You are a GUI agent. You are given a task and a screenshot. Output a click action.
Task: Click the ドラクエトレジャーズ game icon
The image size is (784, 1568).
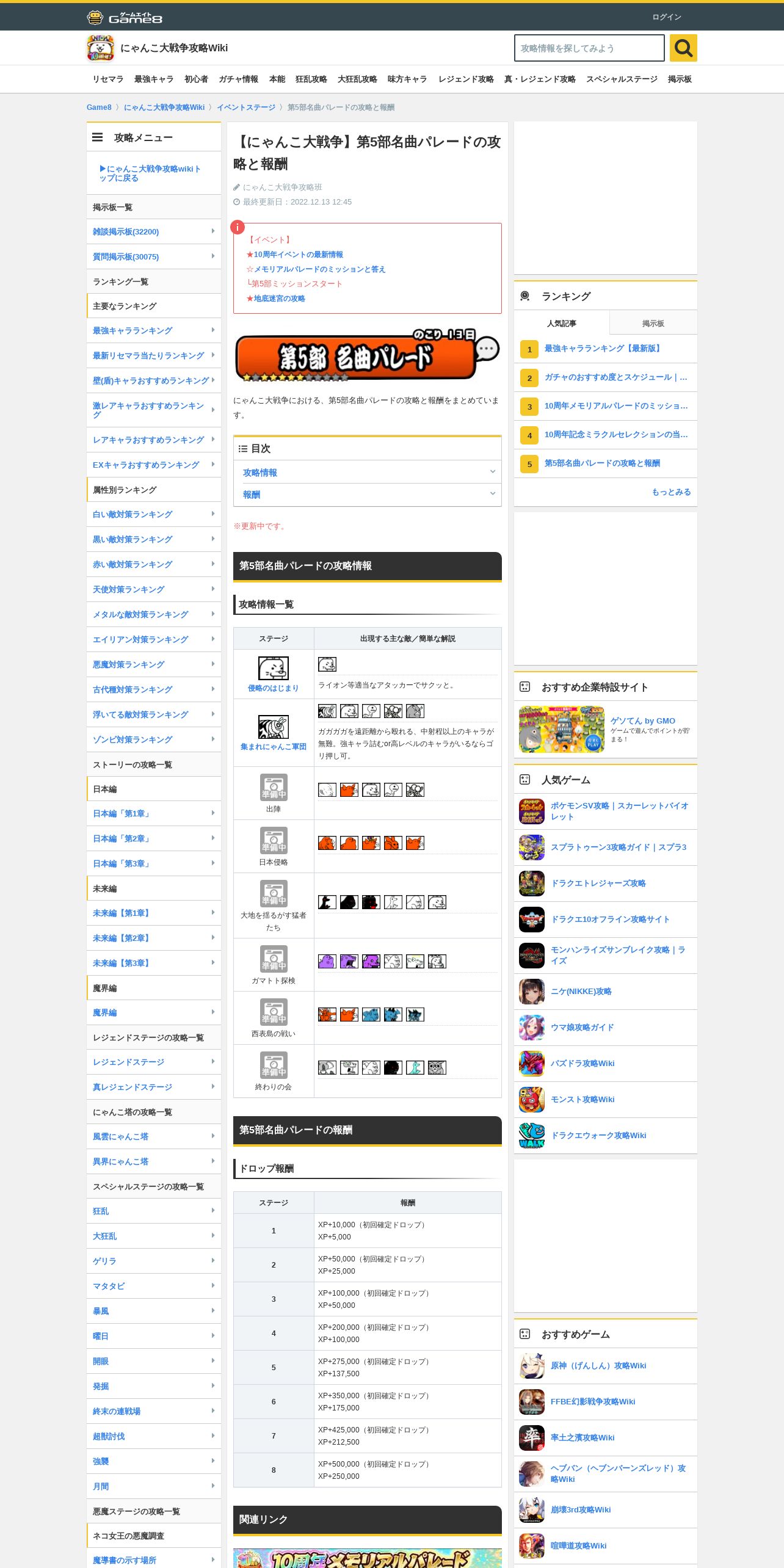pyautogui.click(x=532, y=884)
